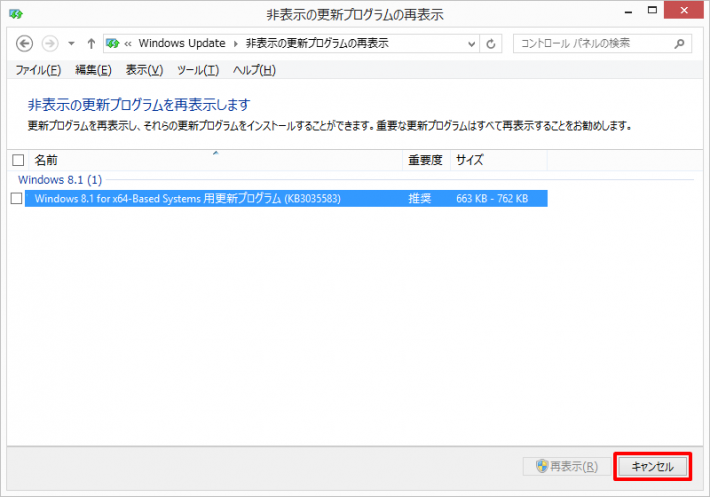Screen dimensions: 710x497
Task: Minimize the window
Action: pos(628,11)
